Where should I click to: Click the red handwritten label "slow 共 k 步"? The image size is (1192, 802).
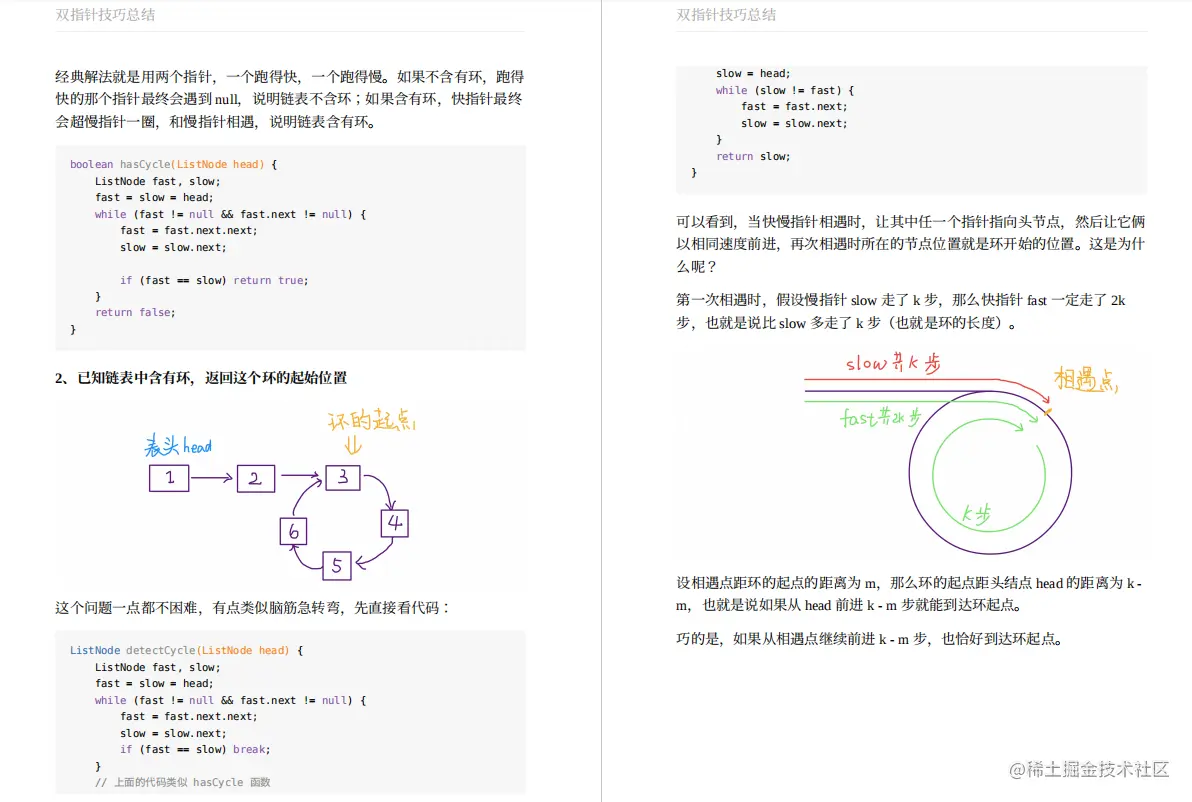893,363
